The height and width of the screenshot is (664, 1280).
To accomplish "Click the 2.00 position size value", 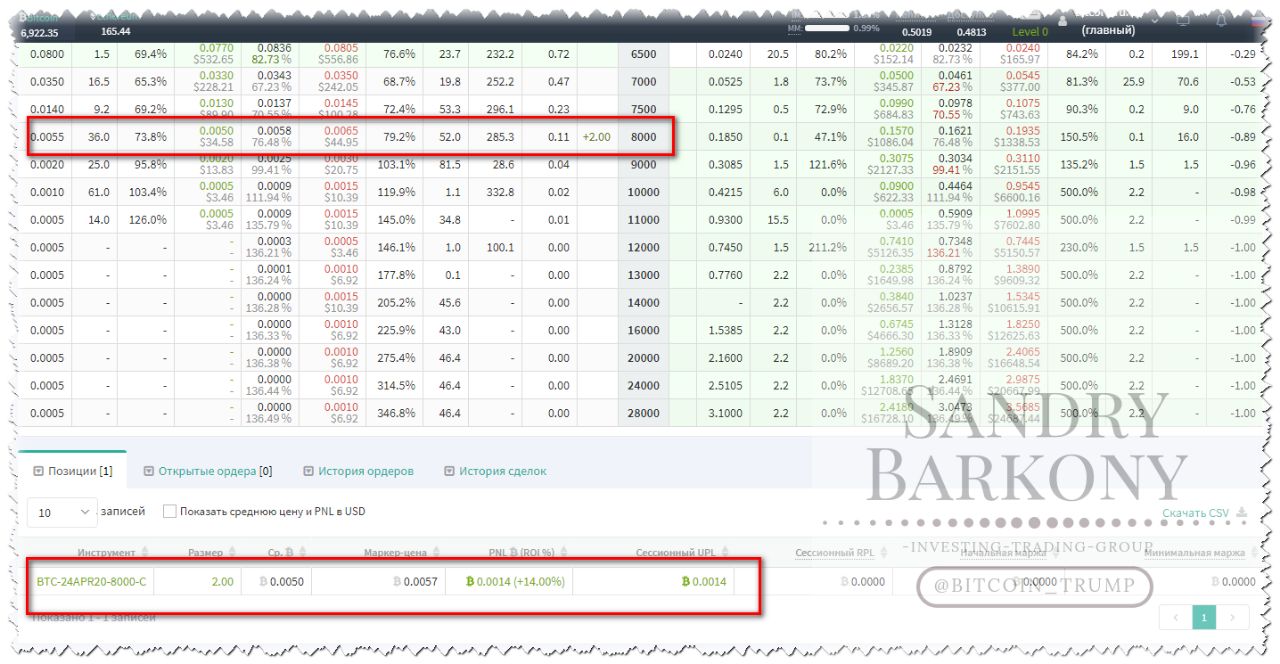I will 223,581.
